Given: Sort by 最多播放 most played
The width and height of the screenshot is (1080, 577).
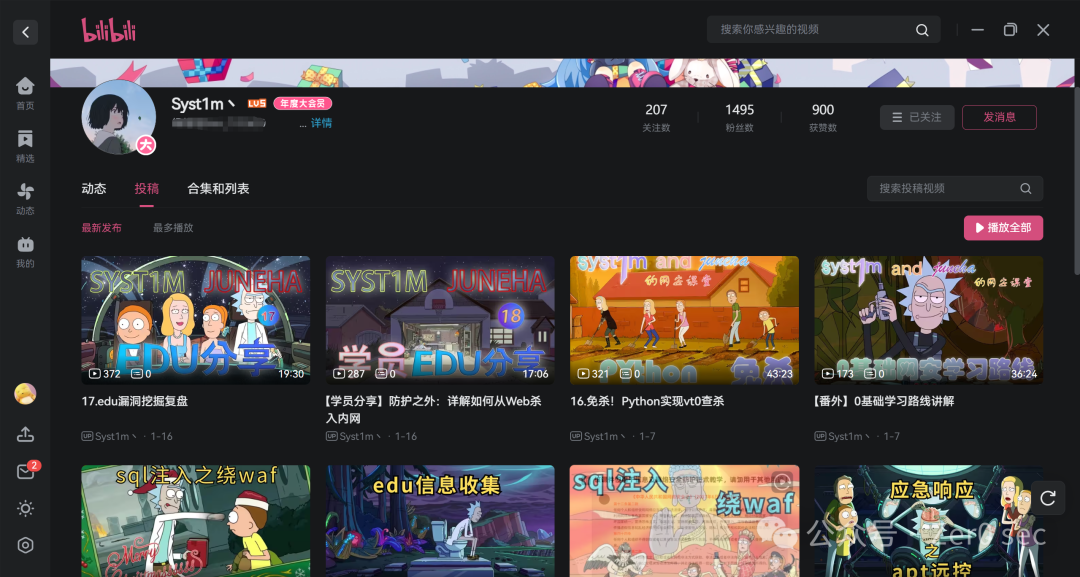Looking at the screenshot, I should 173,227.
